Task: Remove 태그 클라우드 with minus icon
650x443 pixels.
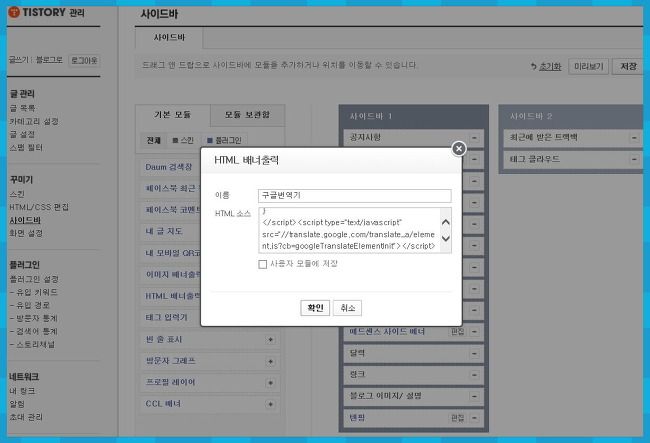Action: pos(634,159)
